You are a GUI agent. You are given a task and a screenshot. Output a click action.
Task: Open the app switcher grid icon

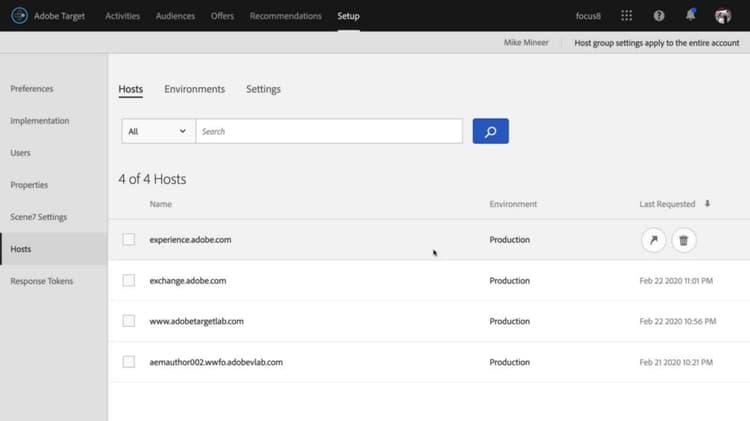tap(627, 16)
